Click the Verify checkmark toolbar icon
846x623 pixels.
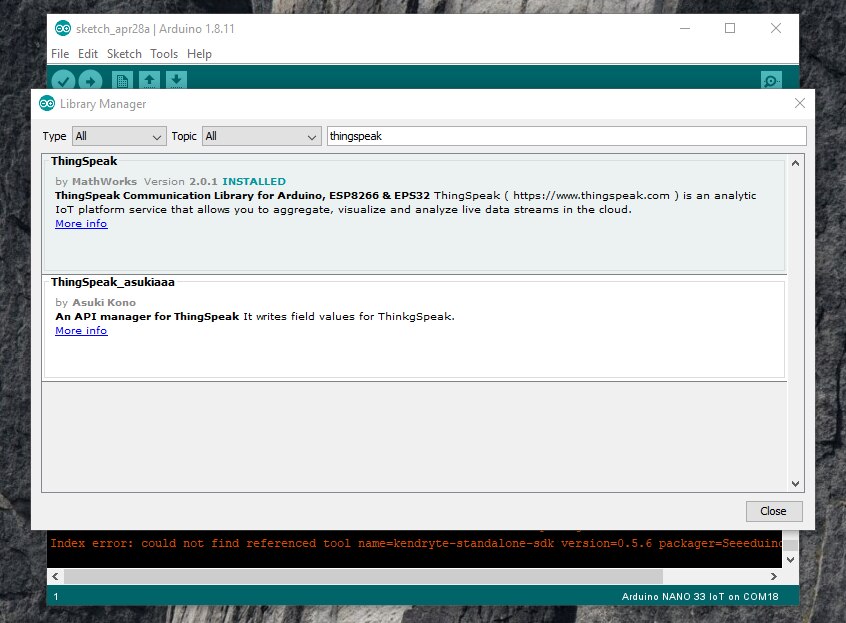(63, 81)
